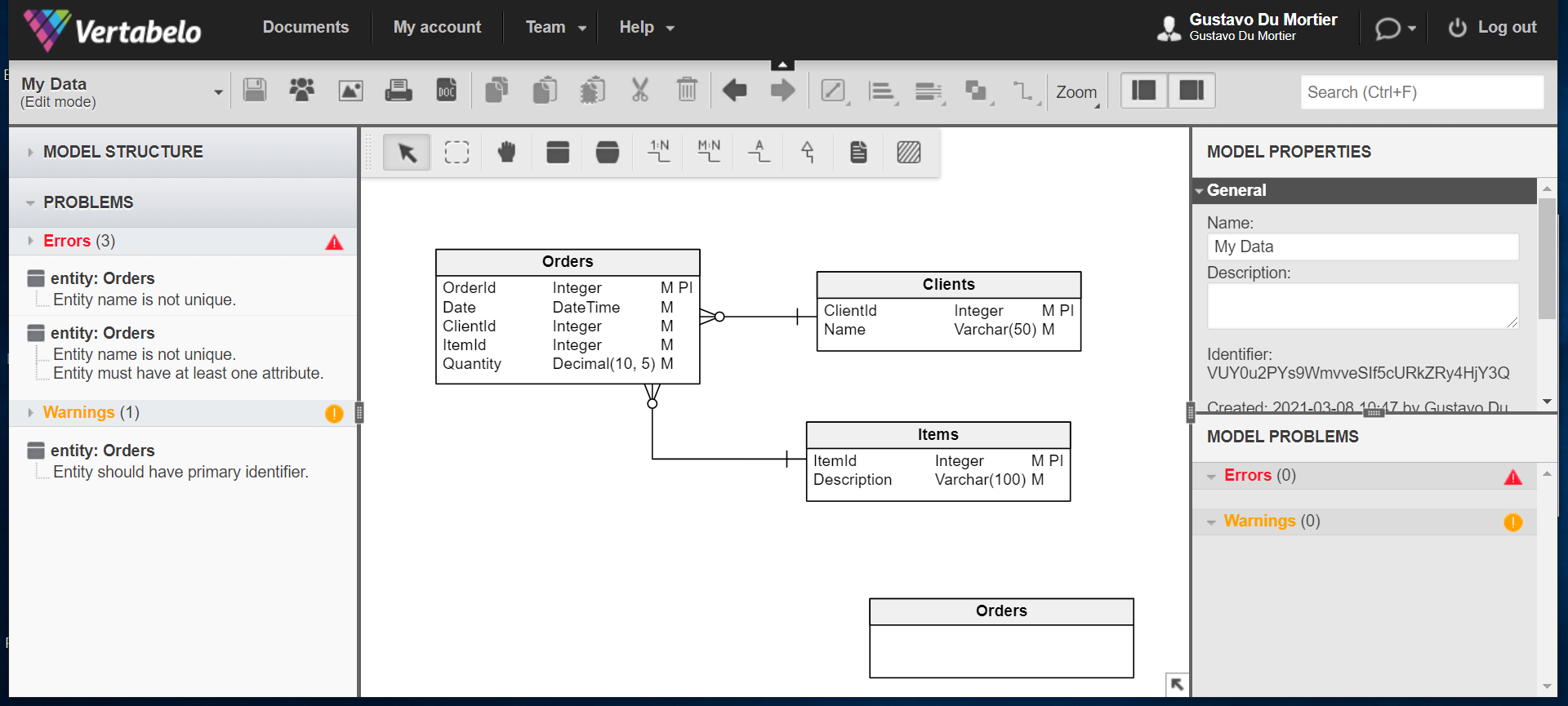The width and height of the screenshot is (1568, 706).
Task: Toggle the left panel visibility
Action: tap(1144, 90)
